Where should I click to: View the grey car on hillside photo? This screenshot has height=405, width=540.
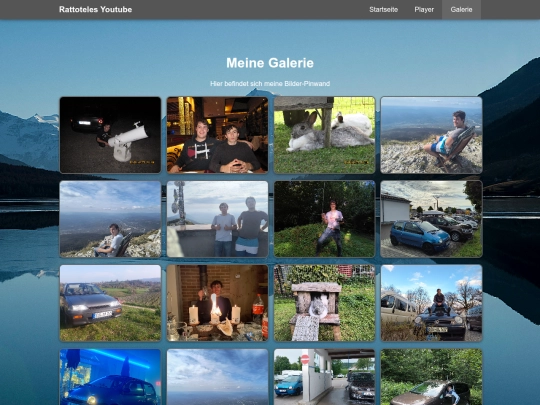[x=110, y=303]
